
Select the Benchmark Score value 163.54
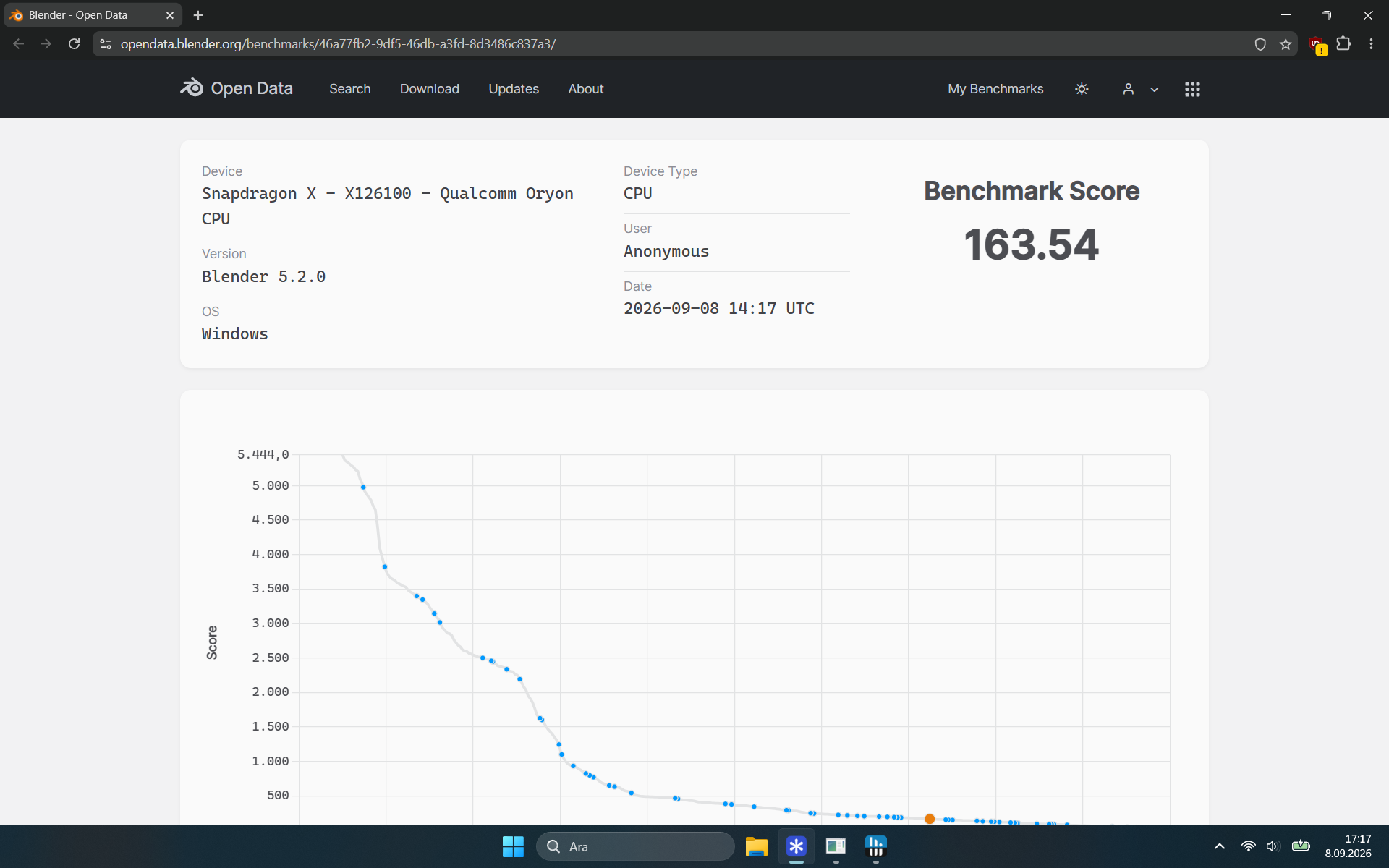click(x=1031, y=244)
